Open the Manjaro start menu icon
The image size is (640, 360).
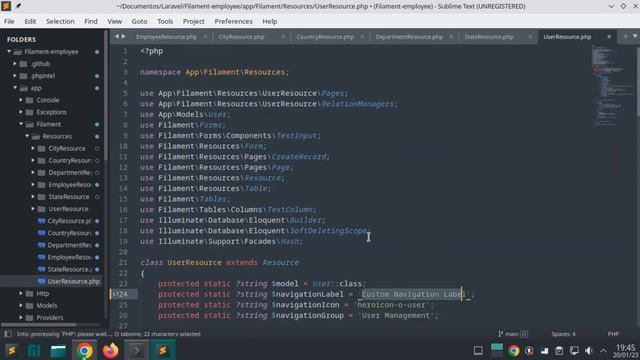tap(34, 351)
